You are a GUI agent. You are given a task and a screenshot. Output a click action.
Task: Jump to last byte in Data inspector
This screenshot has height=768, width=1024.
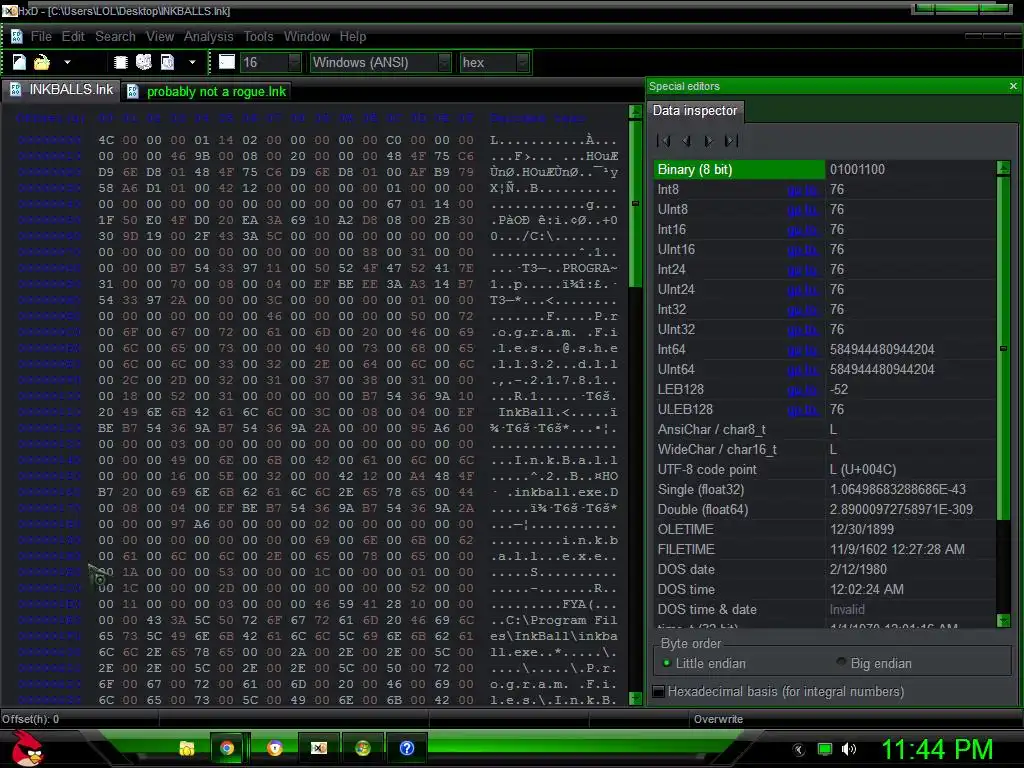click(731, 140)
